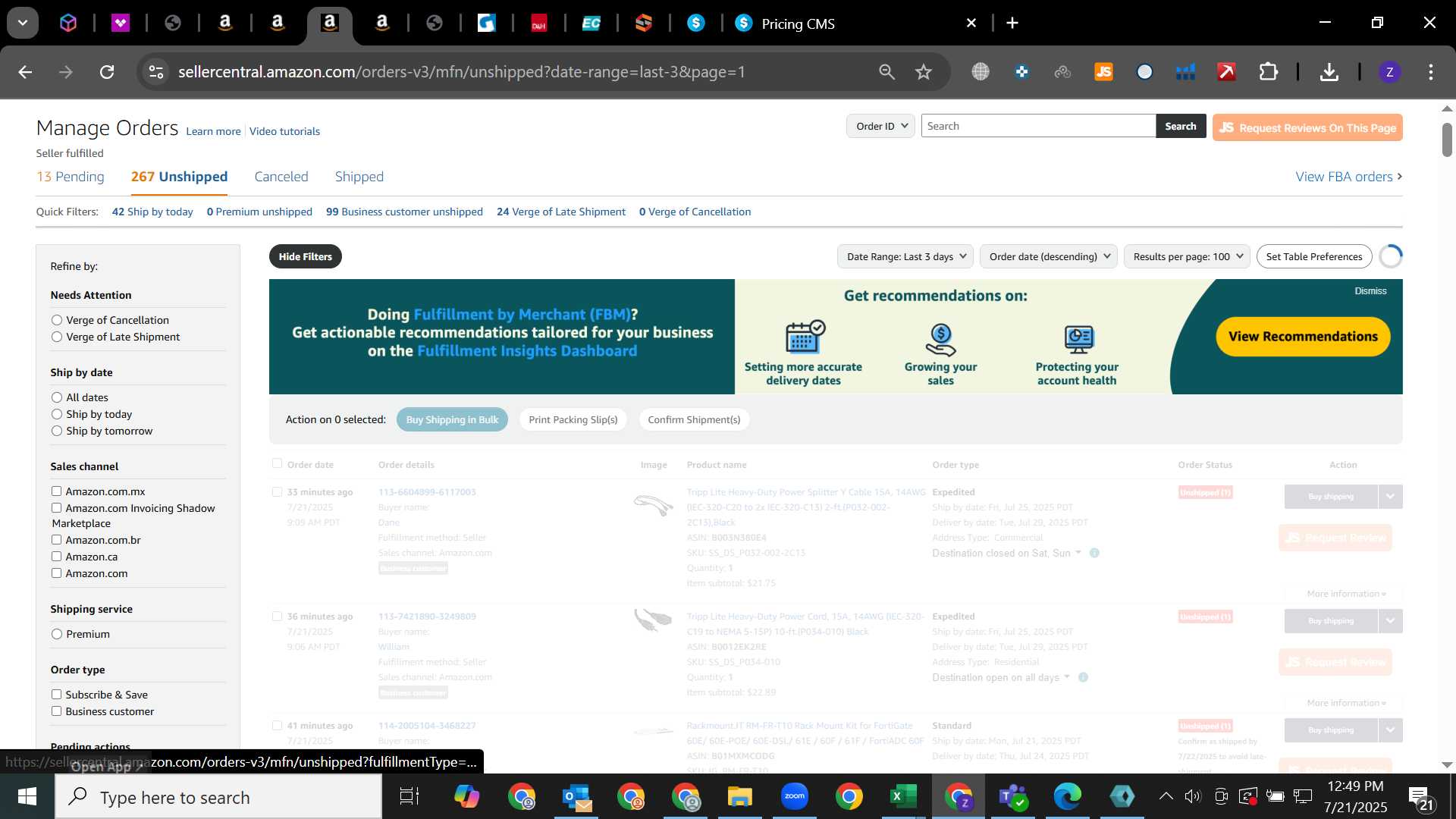The height and width of the screenshot is (819, 1456).
Task: Open Results per page dropdown
Action: (1187, 256)
